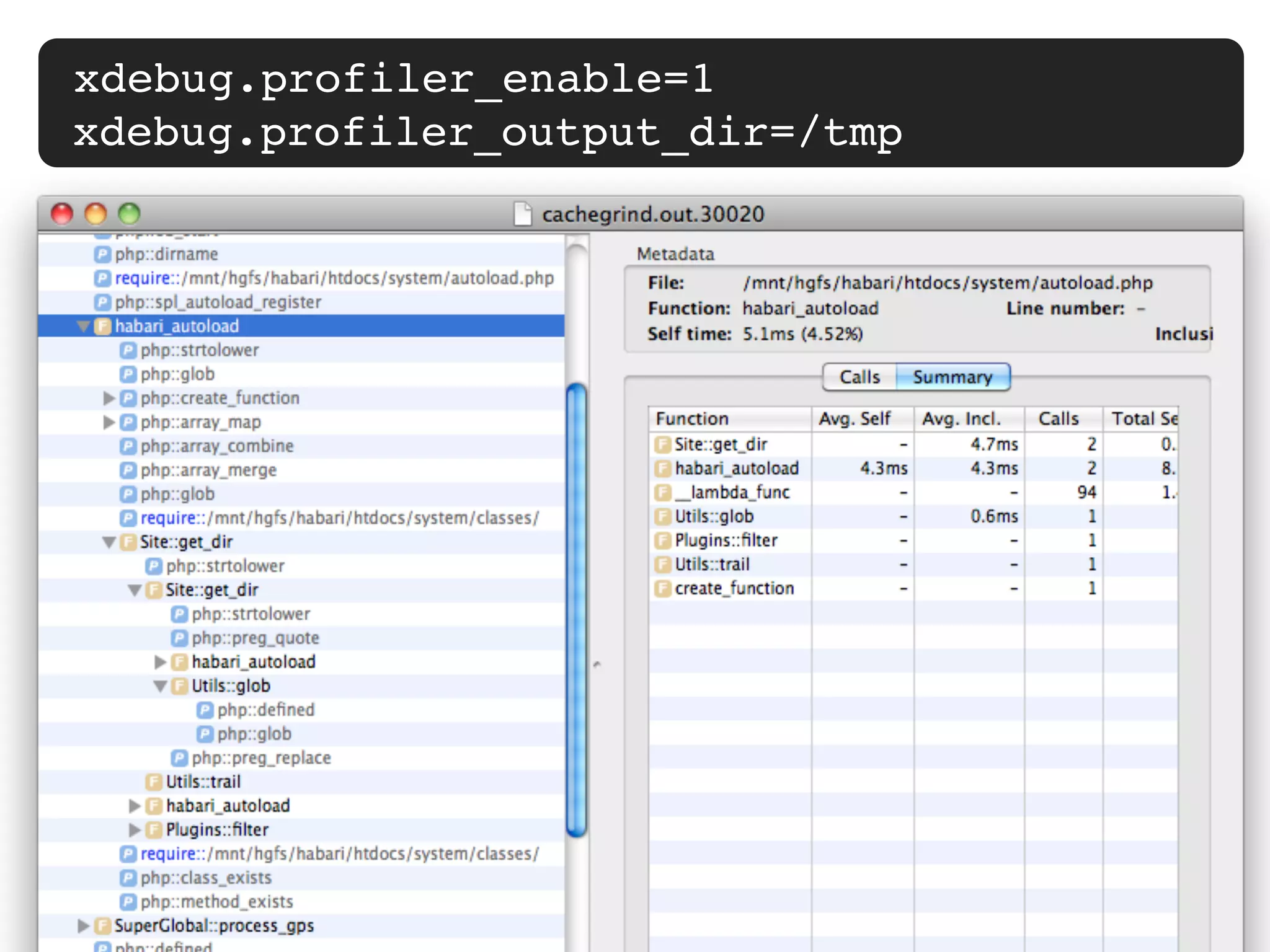The height and width of the screenshot is (952, 1270).
Task: Click the habari_autoload function icon in tree
Action: 102,327
